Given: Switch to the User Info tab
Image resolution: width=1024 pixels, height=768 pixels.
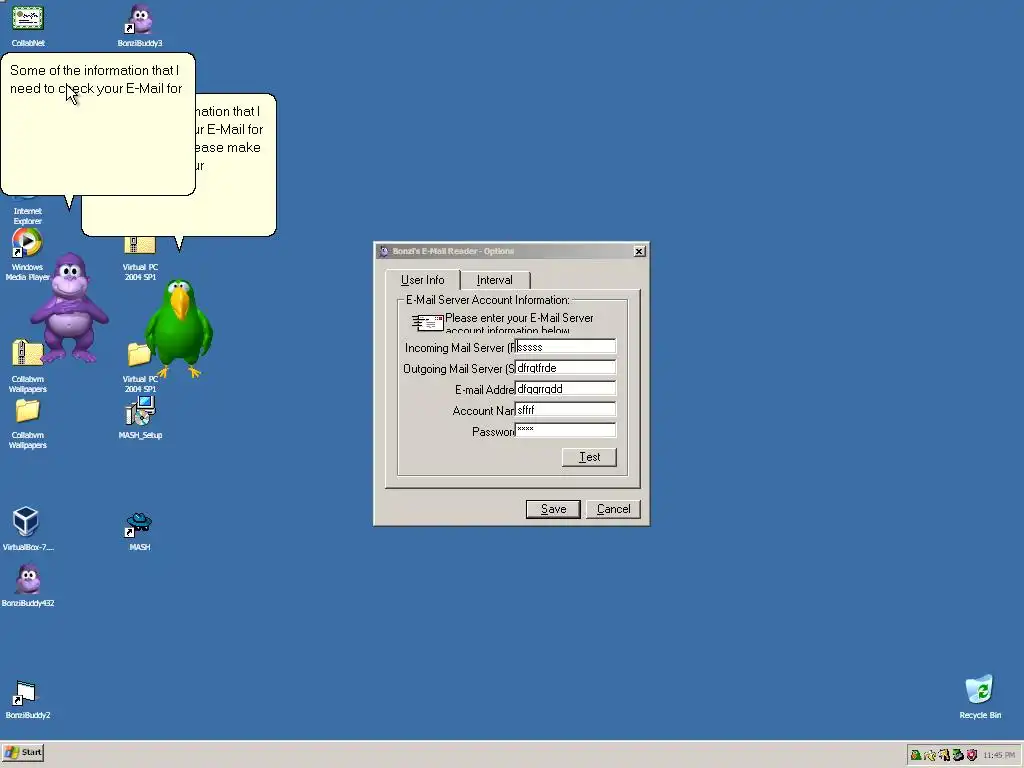Looking at the screenshot, I should point(423,280).
